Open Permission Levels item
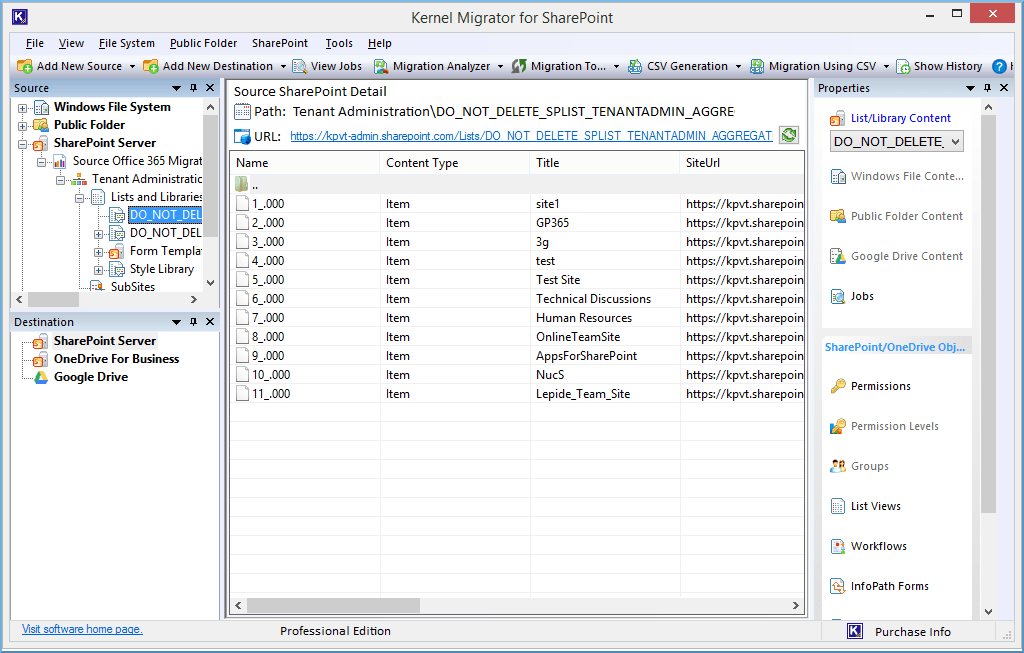 click(884, 426)
